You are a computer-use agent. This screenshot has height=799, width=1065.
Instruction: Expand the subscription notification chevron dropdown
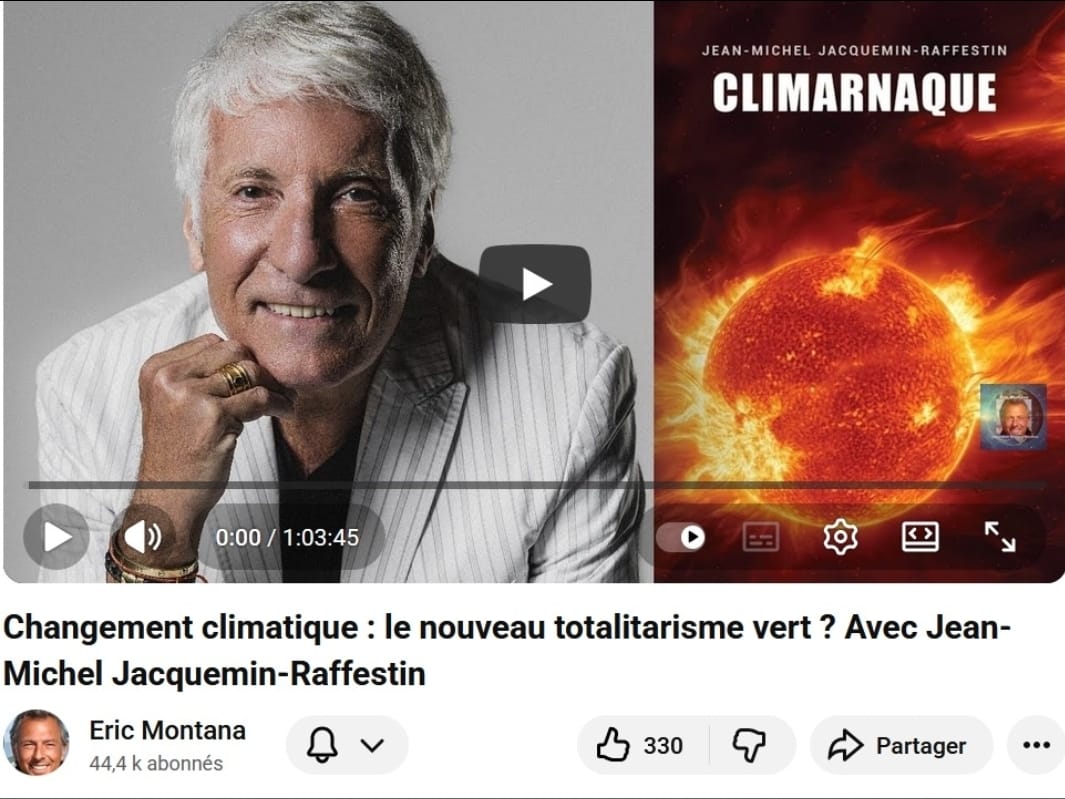[x=372, y=745]
